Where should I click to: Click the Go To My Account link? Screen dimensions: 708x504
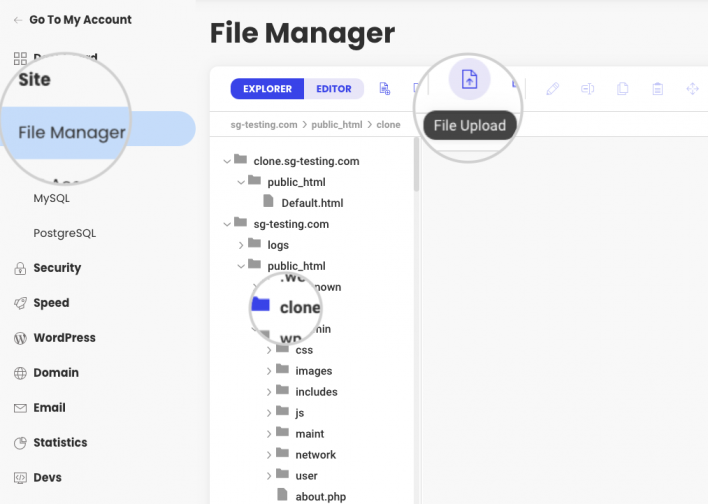pyautogui.click(x=80, y=20)
